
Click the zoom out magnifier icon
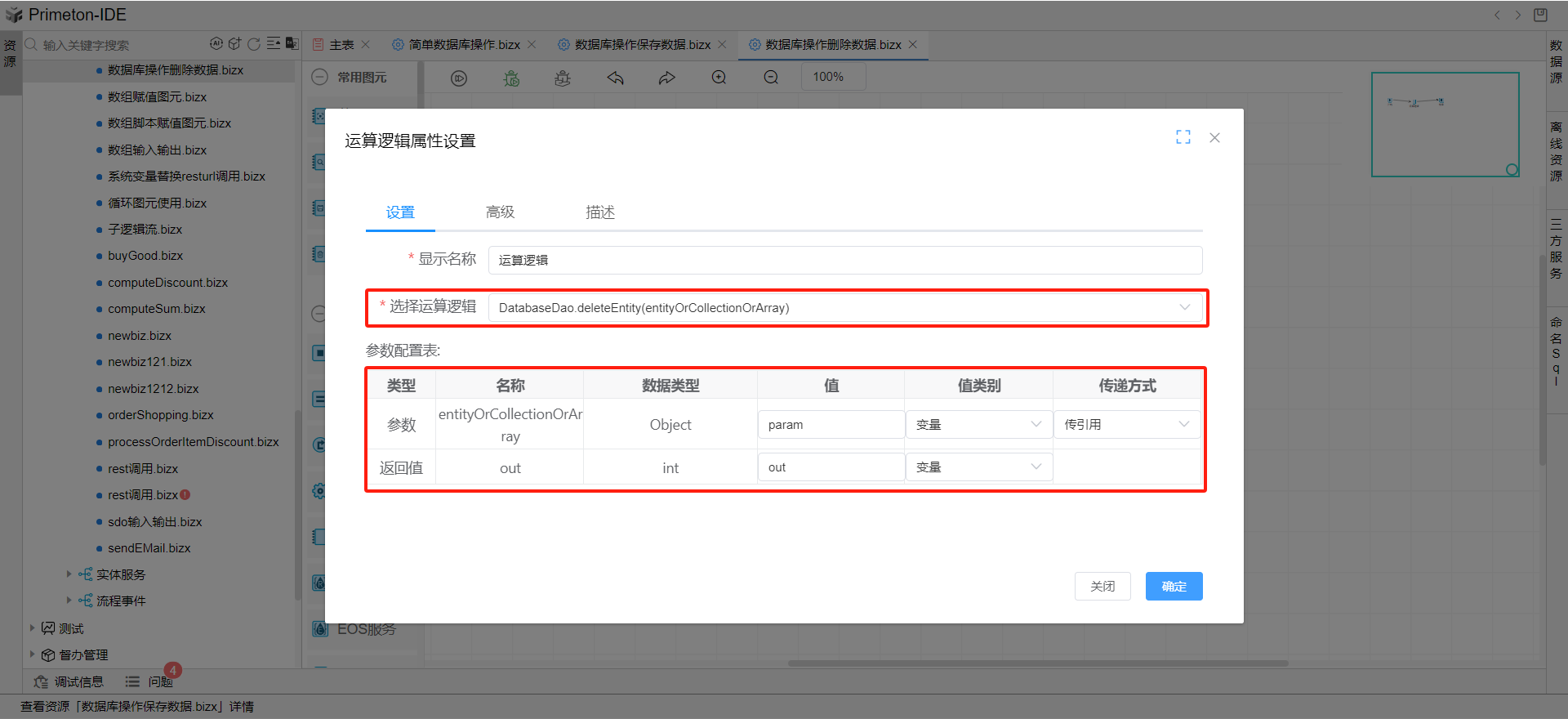771,78
